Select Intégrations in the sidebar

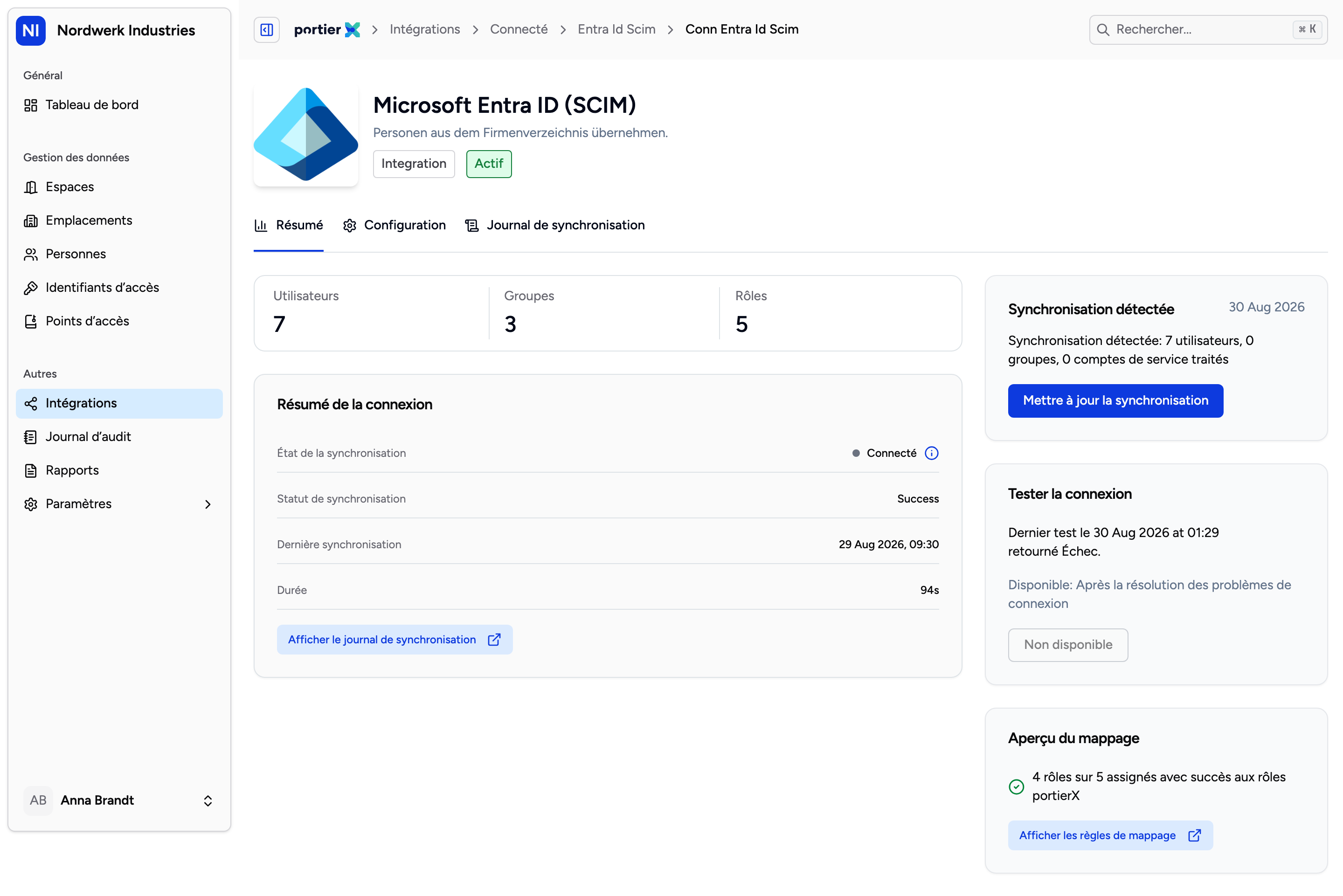point(119,403)
